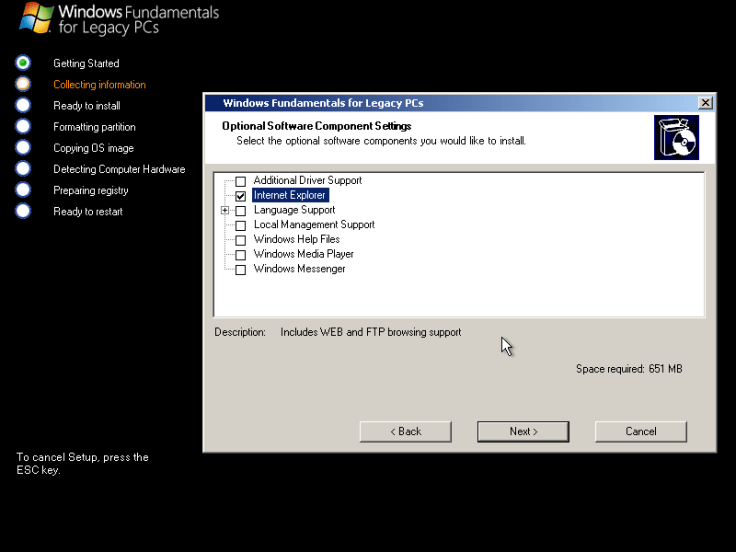This screenshot has width=736, height=552.
Task: Click the software box and CD icon
Action: coord(676,137)
